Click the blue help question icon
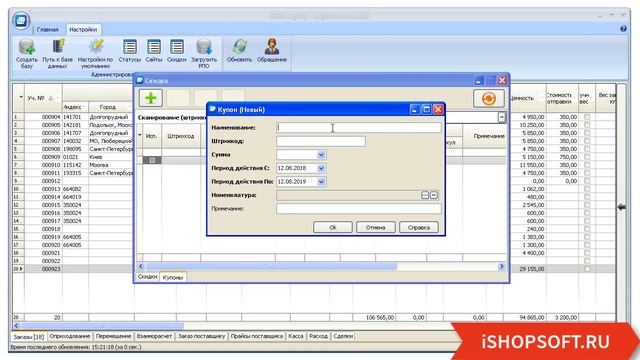Viewport: 640px width, 360px height. coord(623,29)
